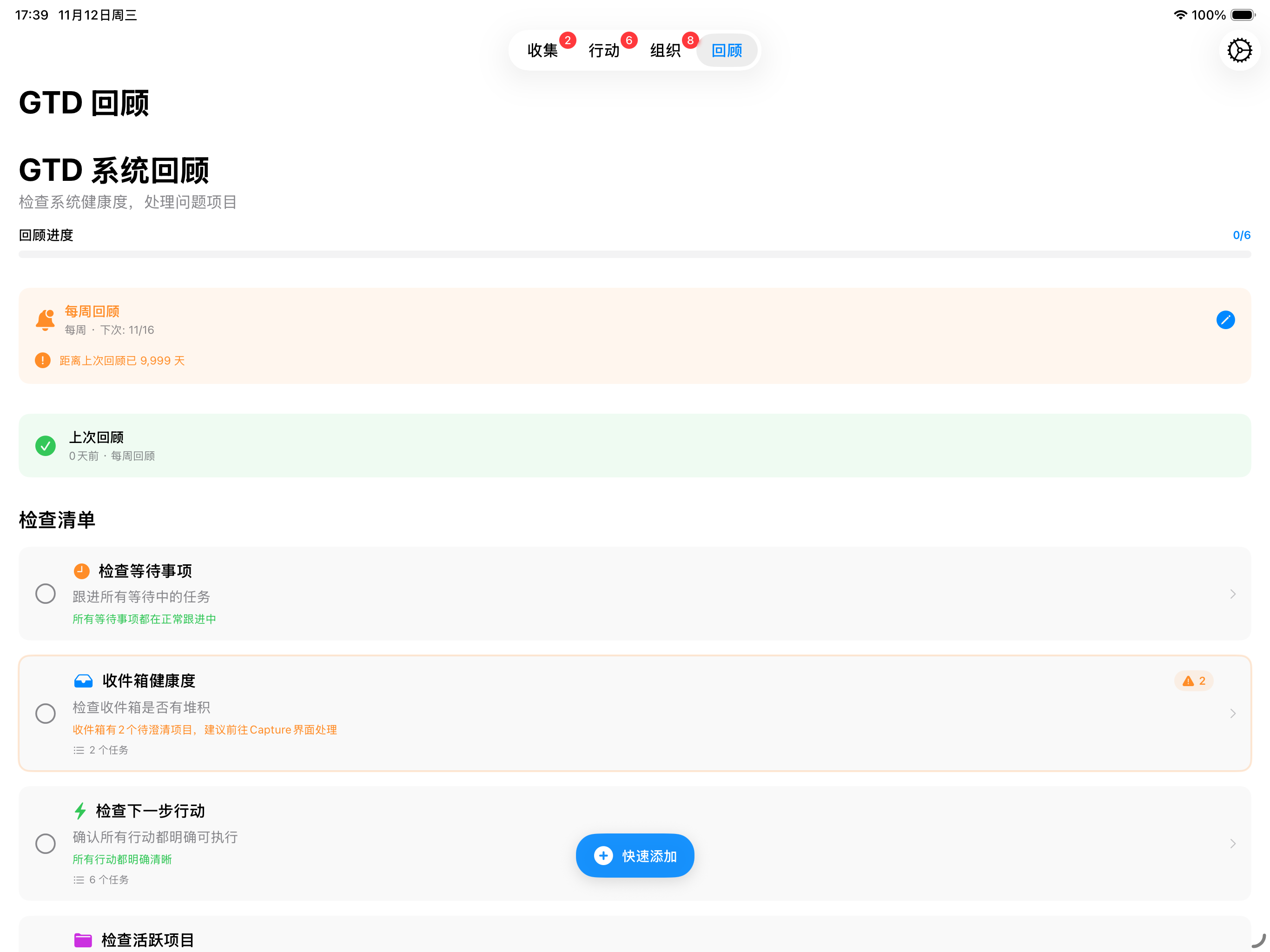Click the bell icon on 每周回顾

tap(46, 320)
